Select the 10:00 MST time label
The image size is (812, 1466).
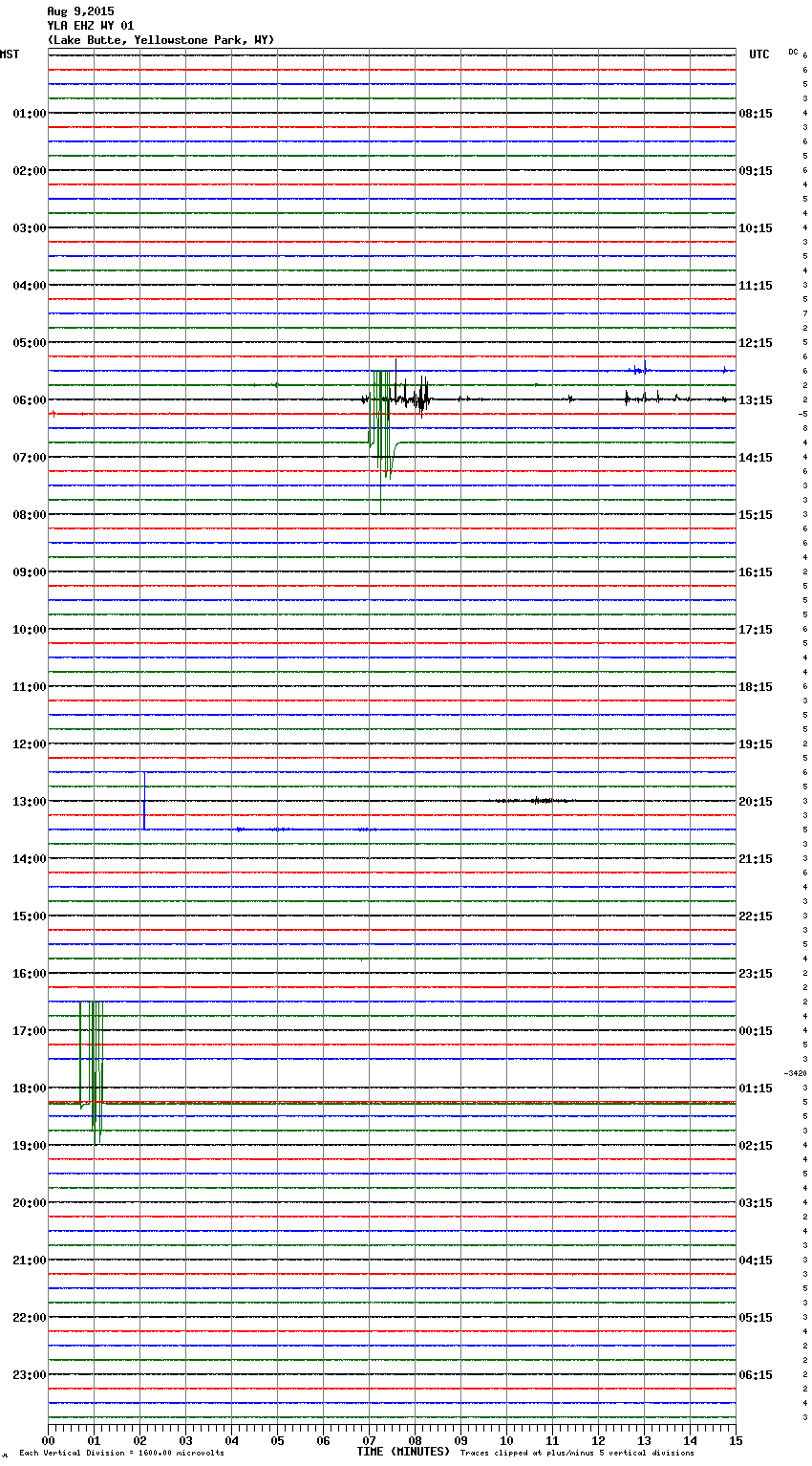point(30,630)
